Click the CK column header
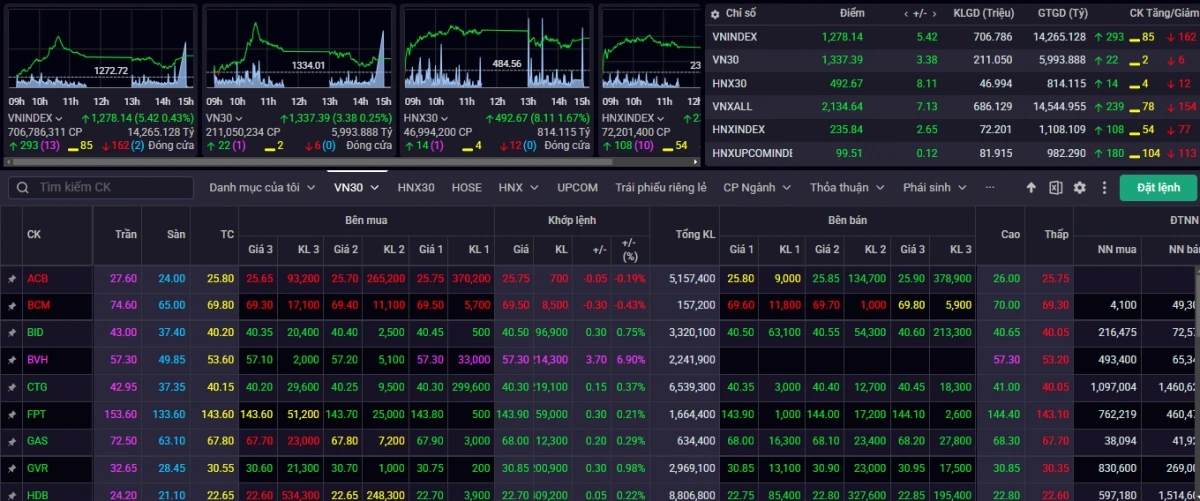1200x501 pixels. (x=34, y=234)
